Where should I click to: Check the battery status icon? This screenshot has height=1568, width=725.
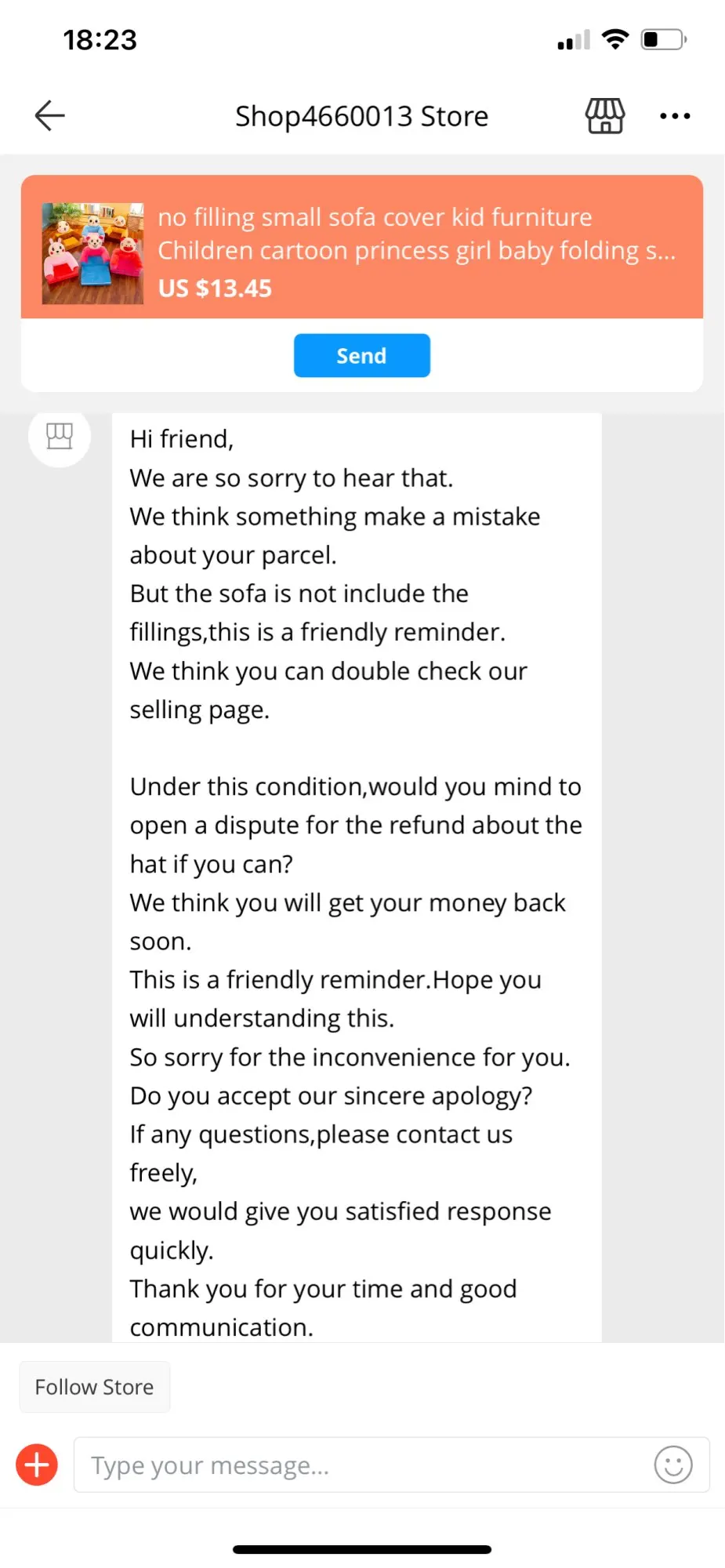click(x=664, y=39)
